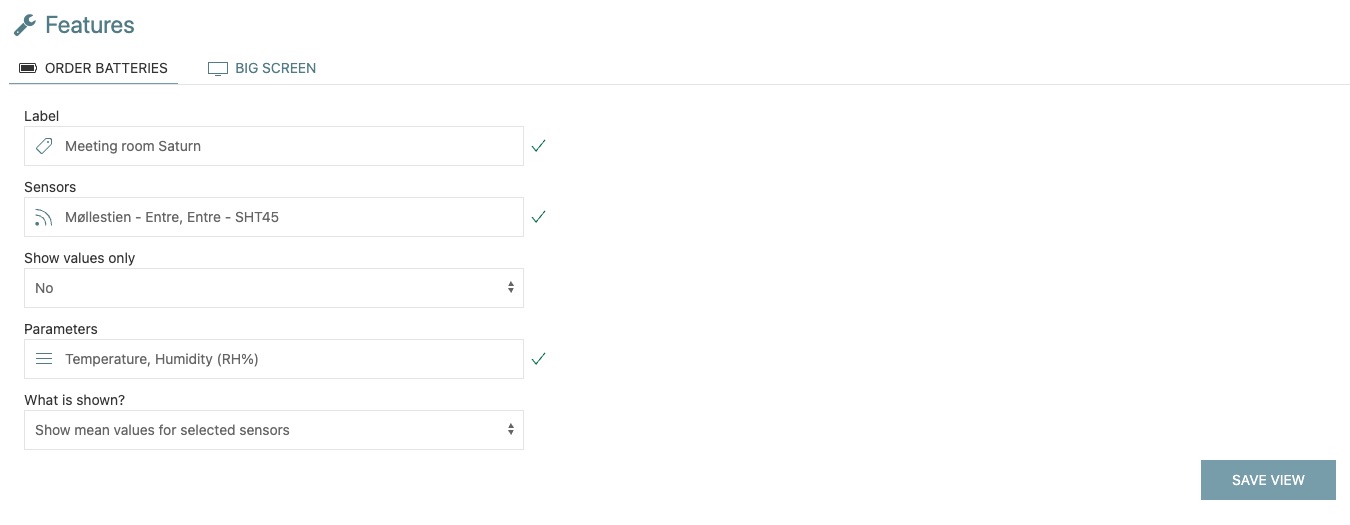Click the battery icon on Order Batteries tab
Image resolution: width=1350 pixels, height=525 pixels.
click(28, 69)
